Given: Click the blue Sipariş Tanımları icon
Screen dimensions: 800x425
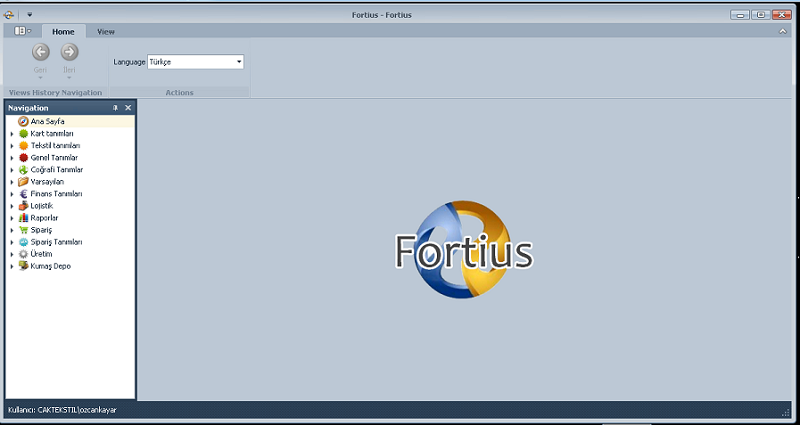Looking at the screenshot, I should (x=23, y=242).
